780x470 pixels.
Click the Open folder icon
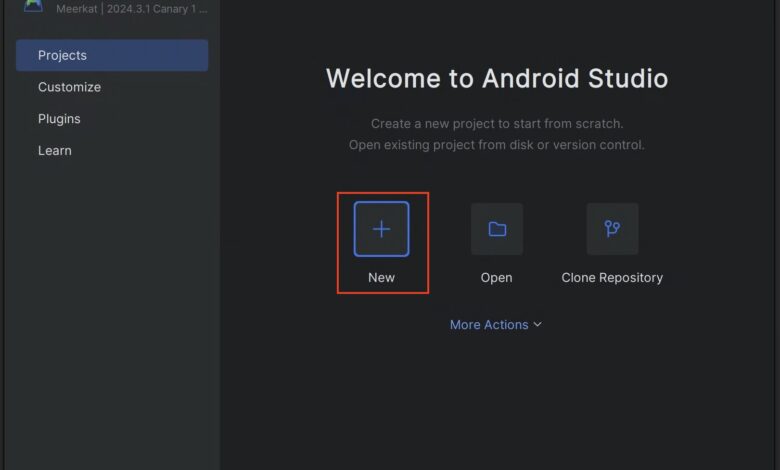(497, 229)
